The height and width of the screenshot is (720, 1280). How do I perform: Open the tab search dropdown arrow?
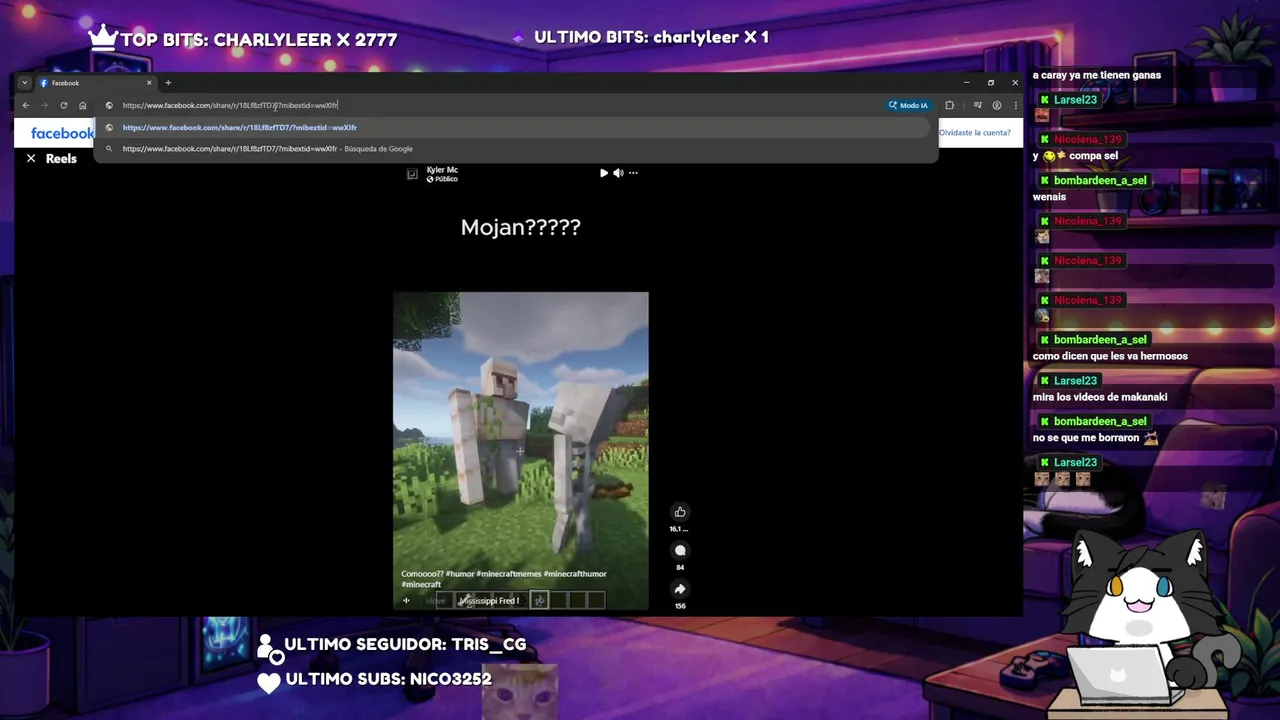[x=24, y=83]
